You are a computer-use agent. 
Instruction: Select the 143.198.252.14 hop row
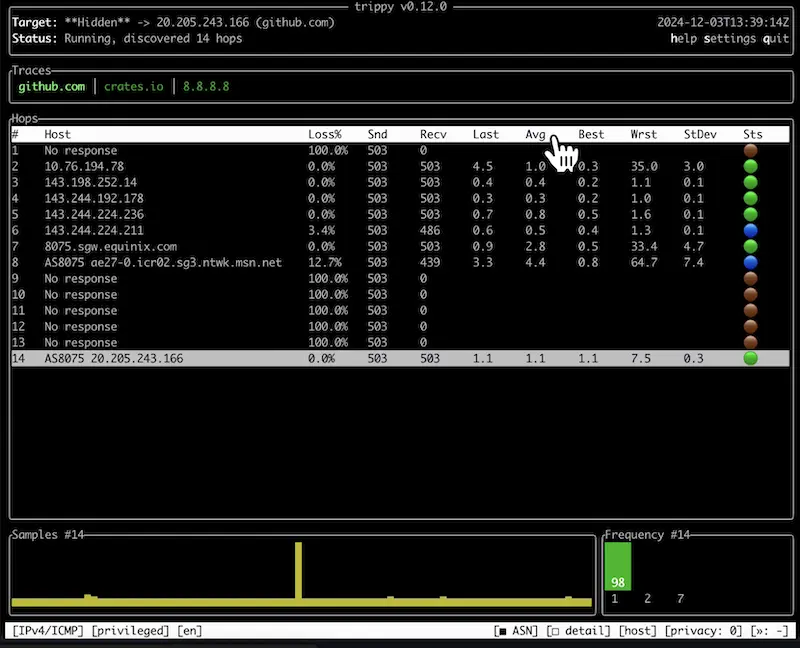click(x=400, y=182)
